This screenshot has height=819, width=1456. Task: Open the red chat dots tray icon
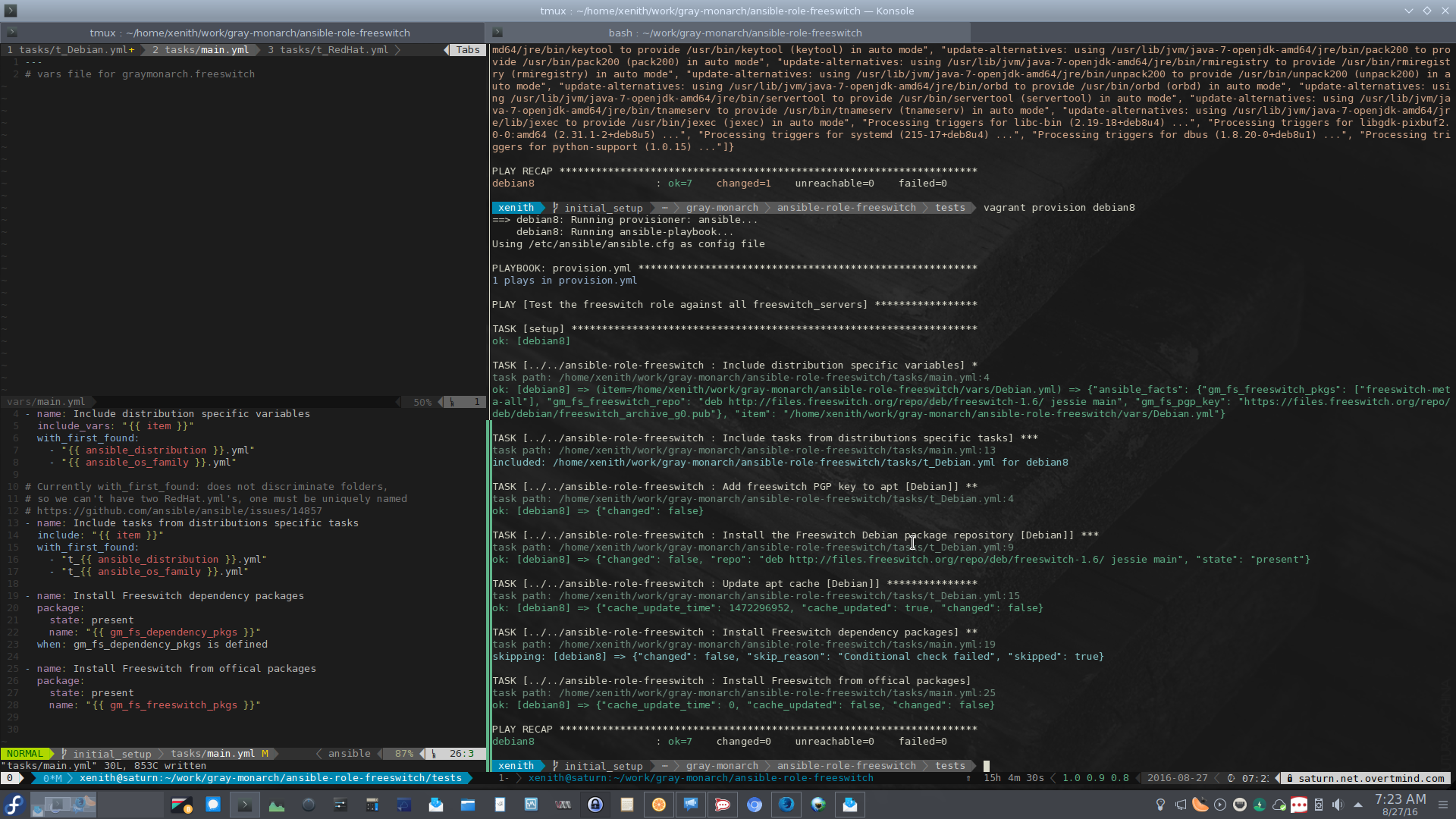[1299, 805]
